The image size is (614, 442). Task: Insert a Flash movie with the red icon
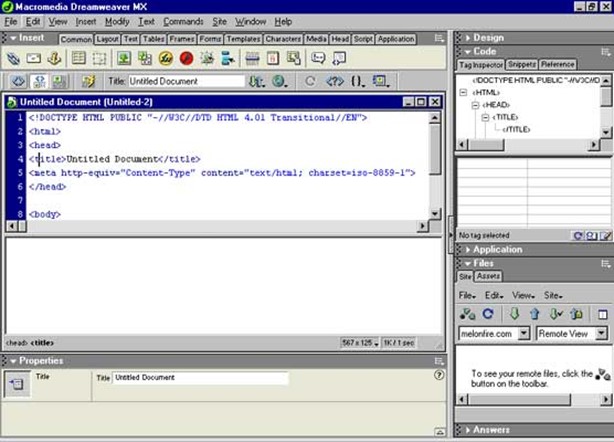[x=186, y=58]
